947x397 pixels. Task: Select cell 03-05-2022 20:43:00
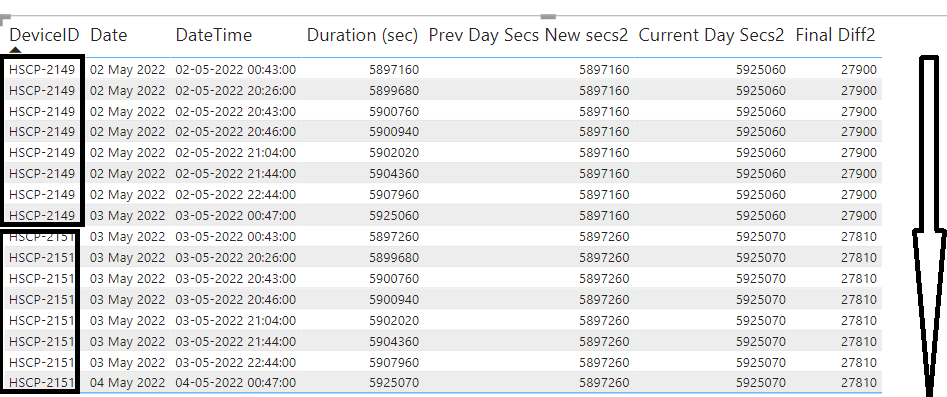pos(236,279)
